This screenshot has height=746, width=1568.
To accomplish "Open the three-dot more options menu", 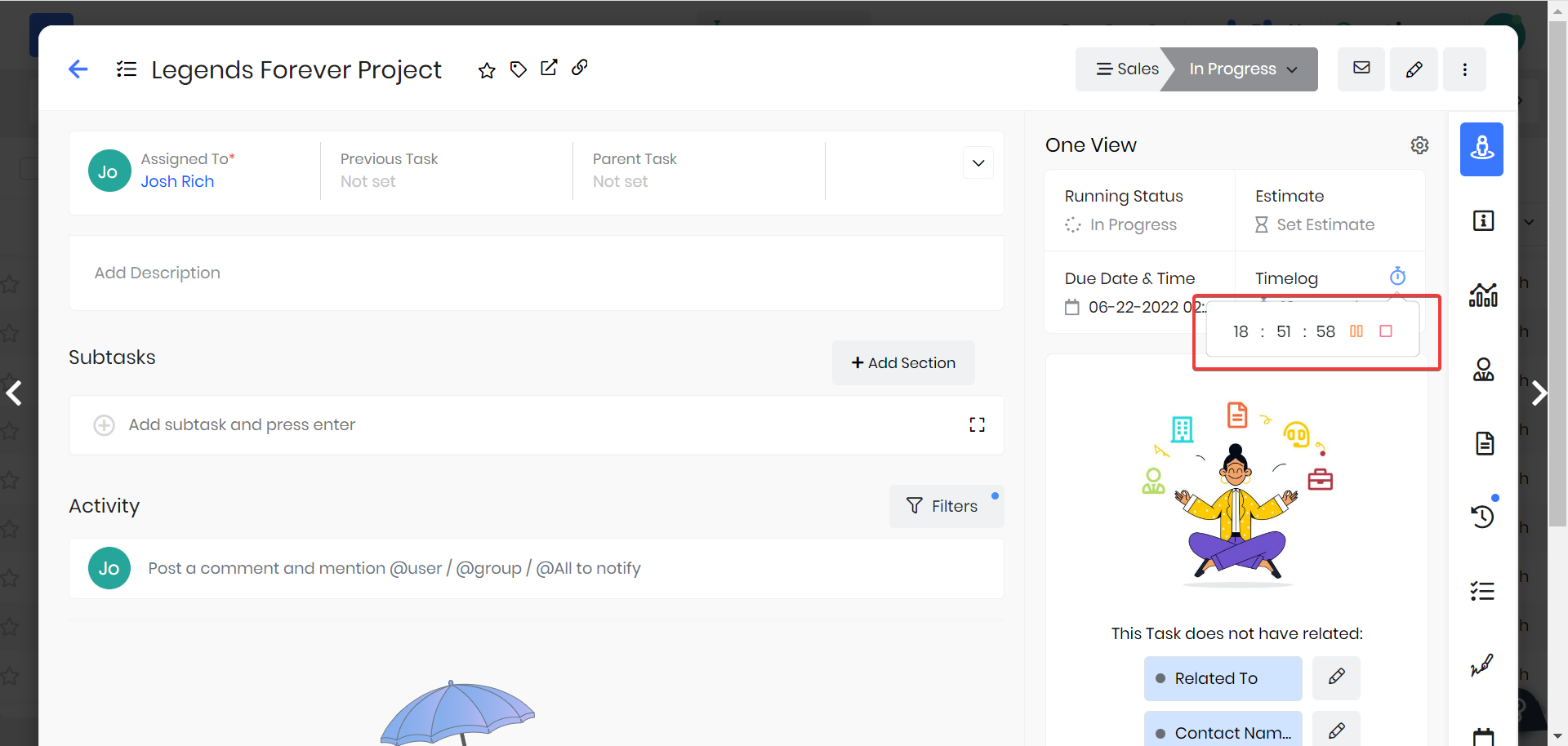I will point(1464,69).
